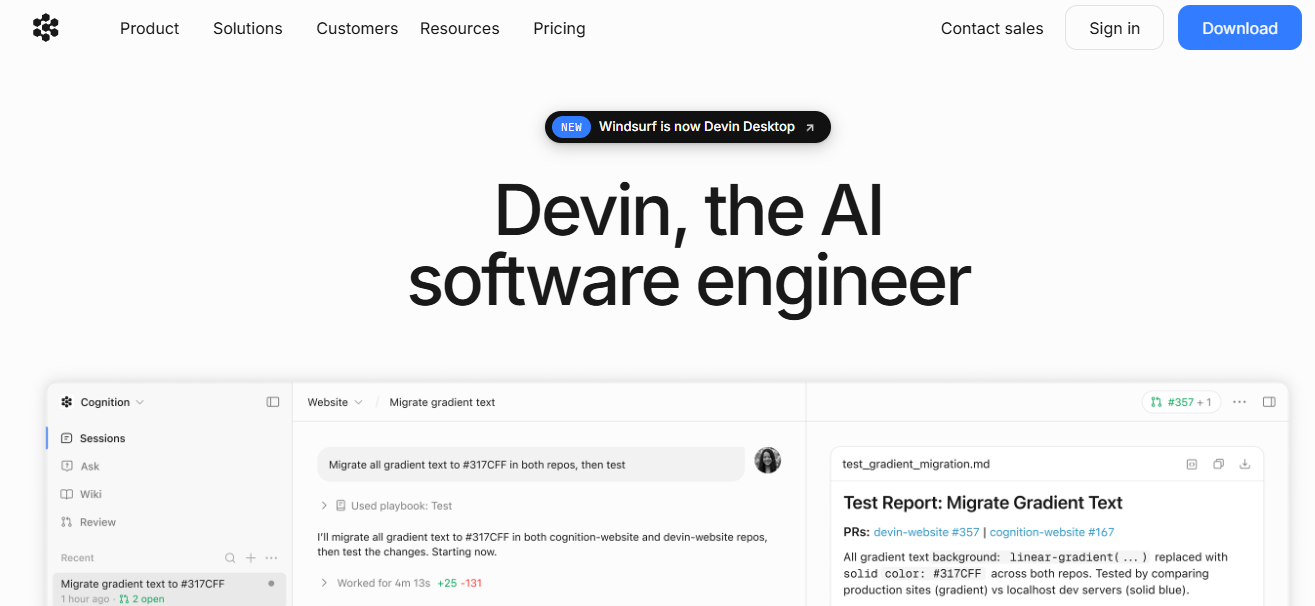Click the Sessions icon in sidebar
This screenshot has height=606, width=1315.
[67, 438]
